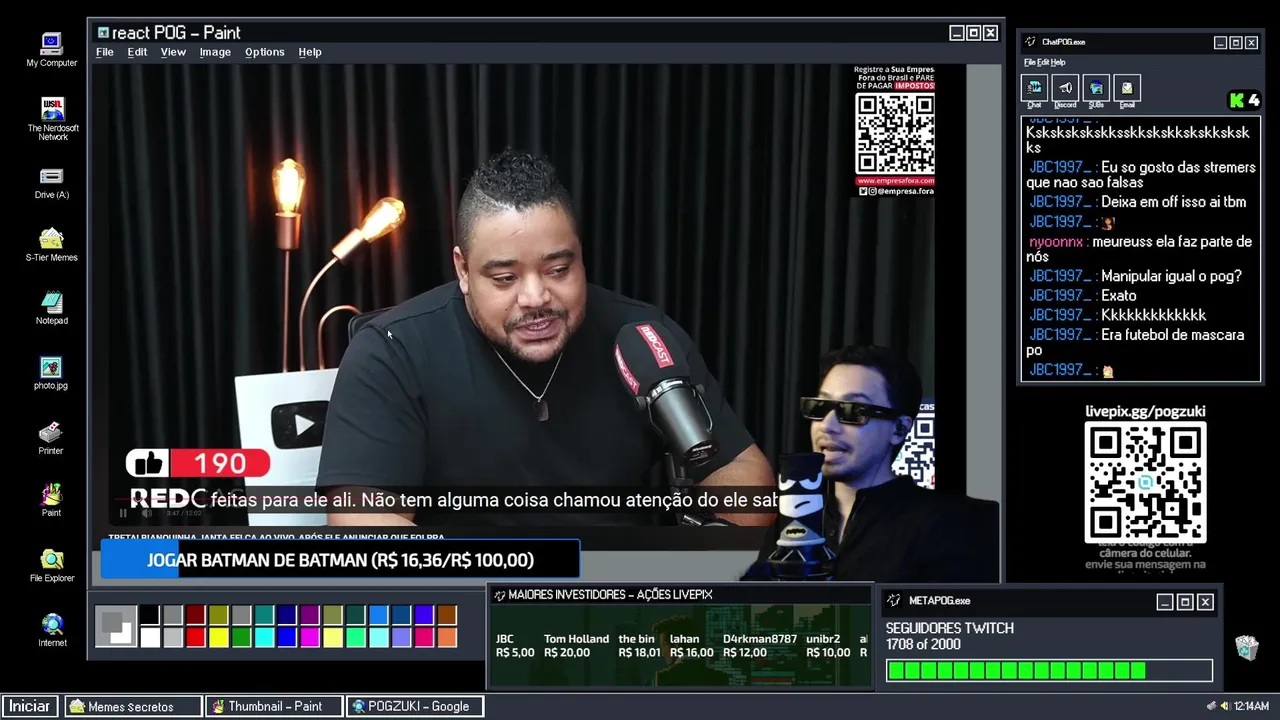
Task: Select the bright red color swatch
Action: [x=196, y=637]
